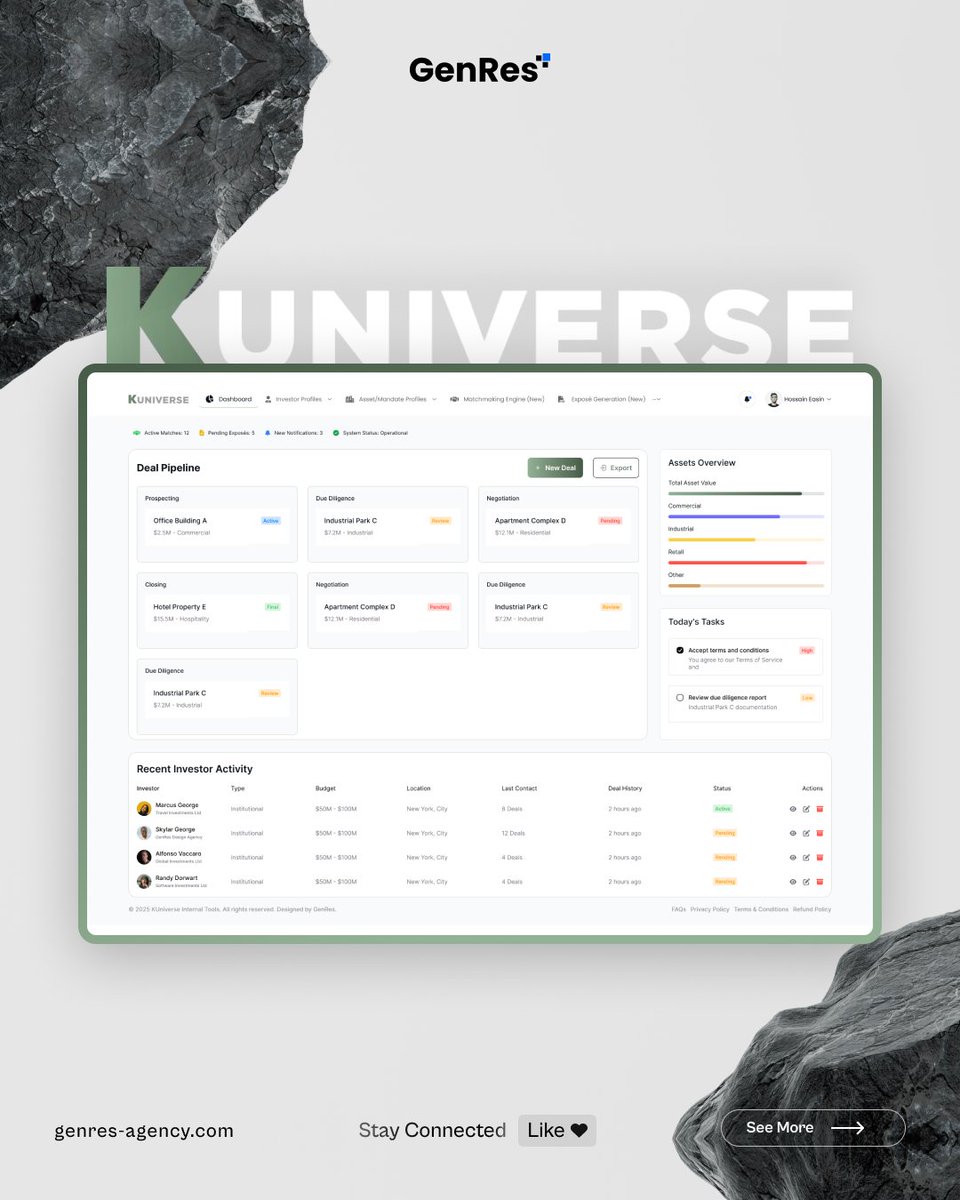Click the Export button

(616, 468)
